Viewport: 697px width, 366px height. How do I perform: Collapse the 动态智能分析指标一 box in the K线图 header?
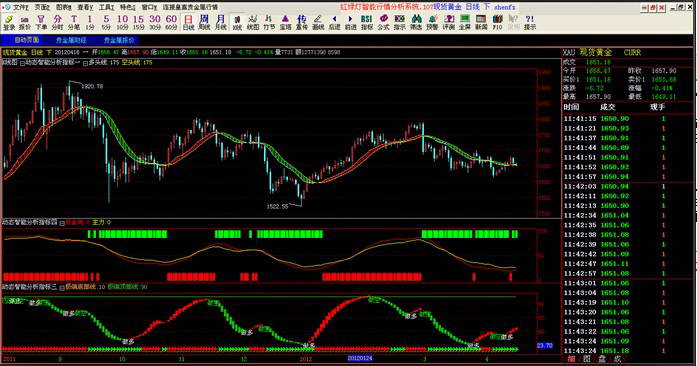point(22,63)
